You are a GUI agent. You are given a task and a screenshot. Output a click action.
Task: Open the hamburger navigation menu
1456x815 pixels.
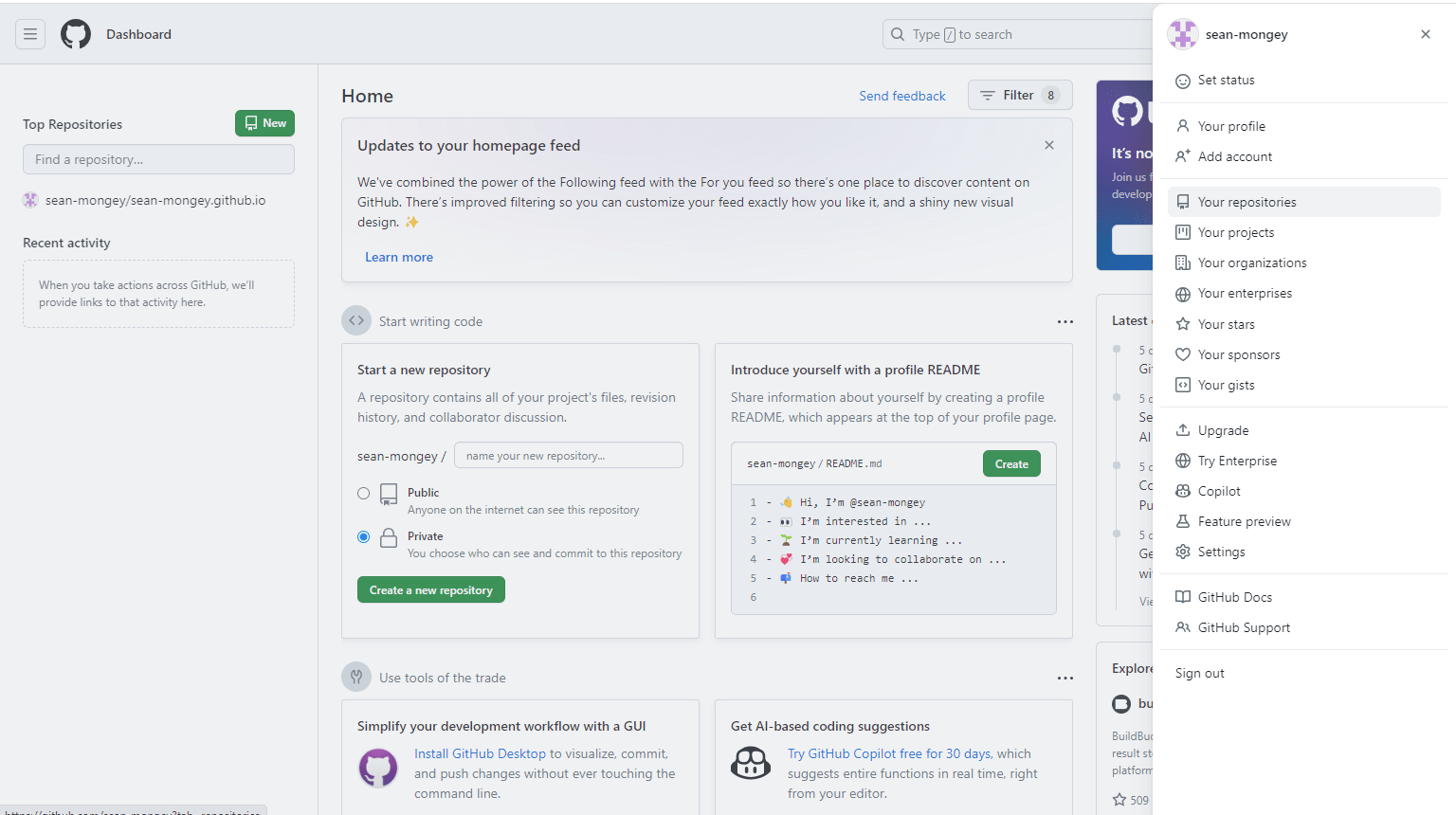[x=30, y=34]
